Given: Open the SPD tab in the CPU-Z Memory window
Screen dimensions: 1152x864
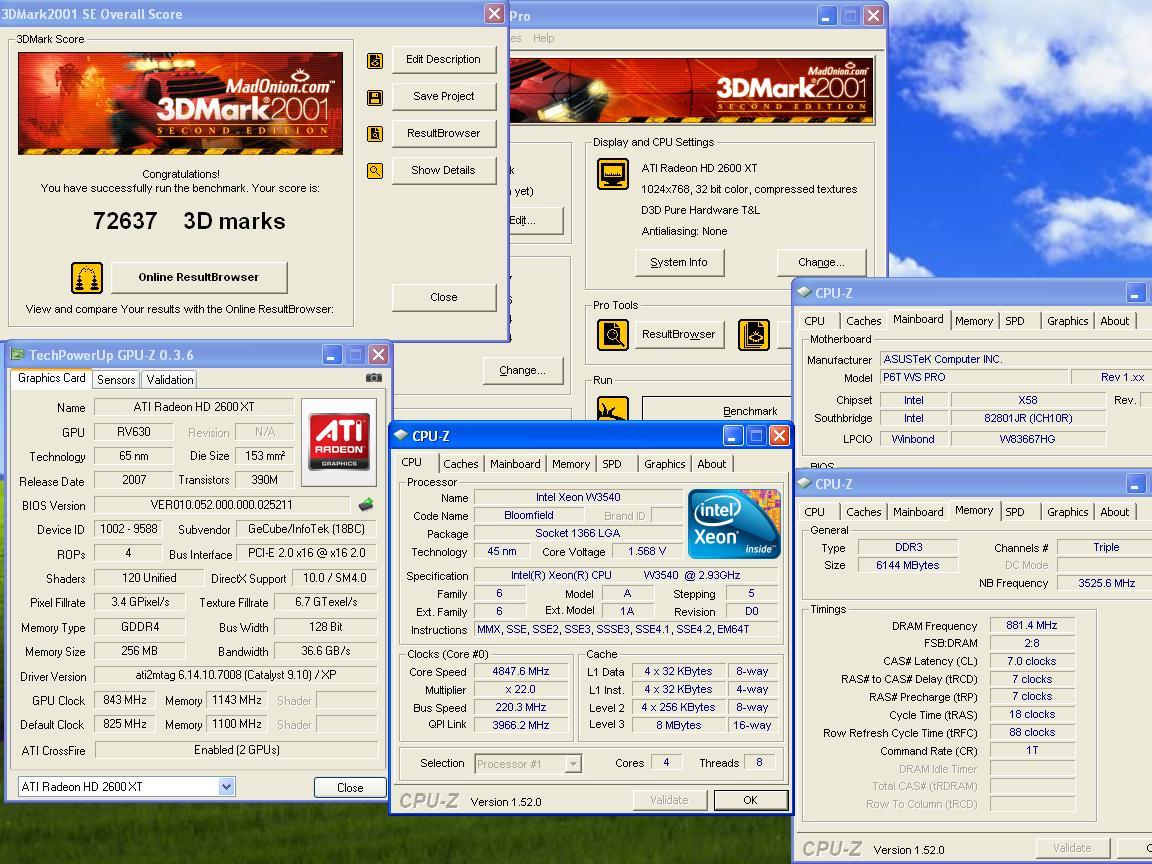Looking at the screenshot, I should tap(1015, 512).
